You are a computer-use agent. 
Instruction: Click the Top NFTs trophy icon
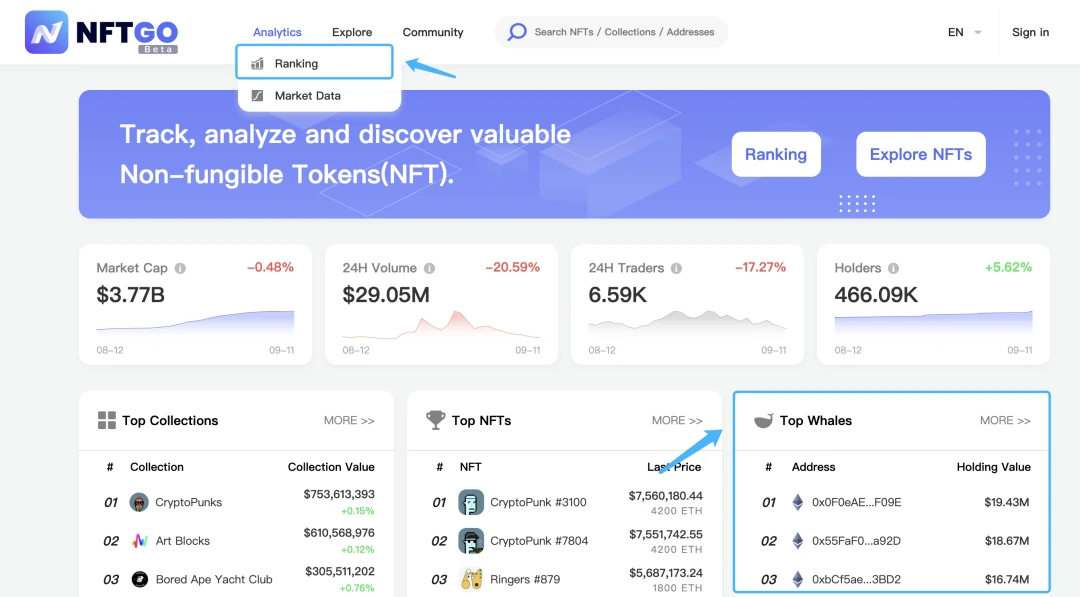(435, 419)
